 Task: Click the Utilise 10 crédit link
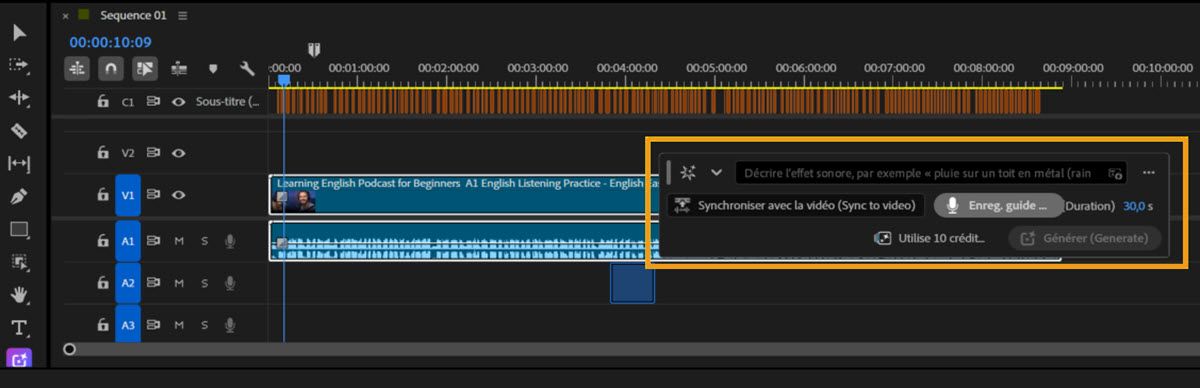tap(929, 238)
